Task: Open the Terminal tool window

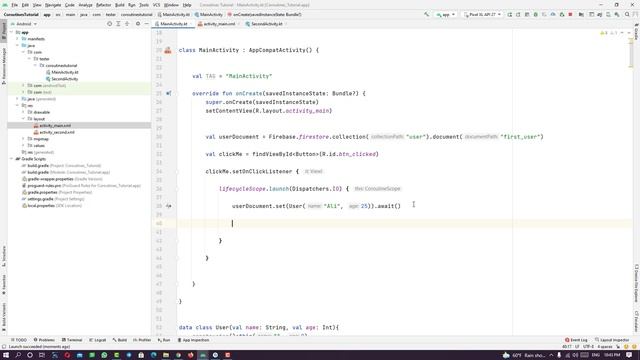Action: tap(72, 340)
